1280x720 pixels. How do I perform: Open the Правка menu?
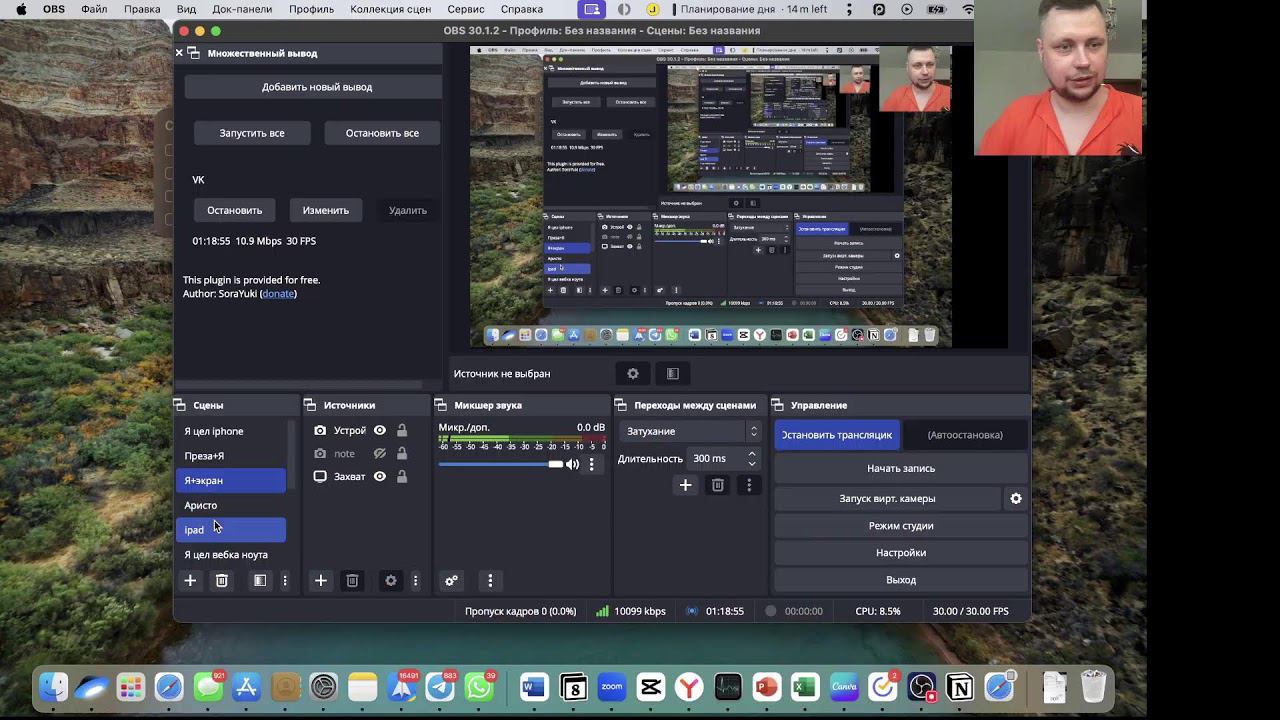pyautogui.click(x=142, y=9)
